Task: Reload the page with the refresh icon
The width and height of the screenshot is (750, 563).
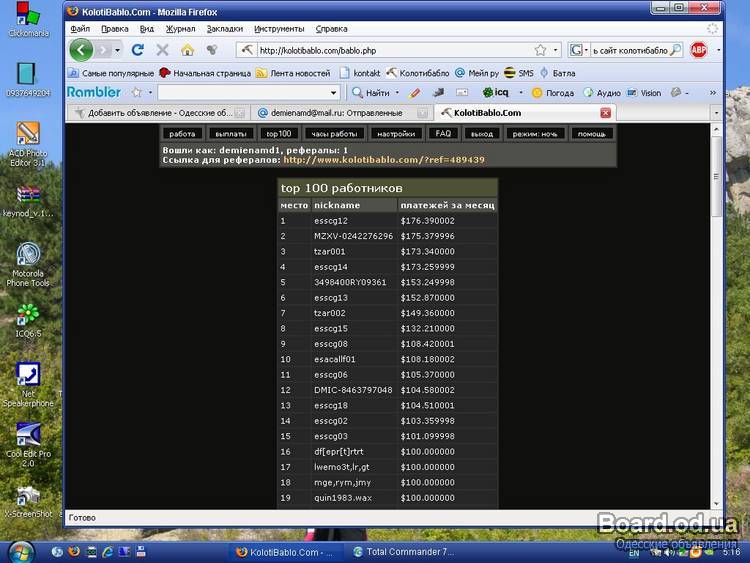Action: click(138, 49)
